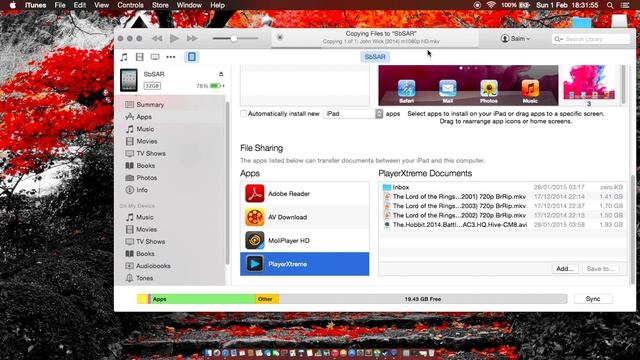Click the Rewind playback button
This screenshot has height=360, width=640.
pyautogui.click(x=157, y=38)
